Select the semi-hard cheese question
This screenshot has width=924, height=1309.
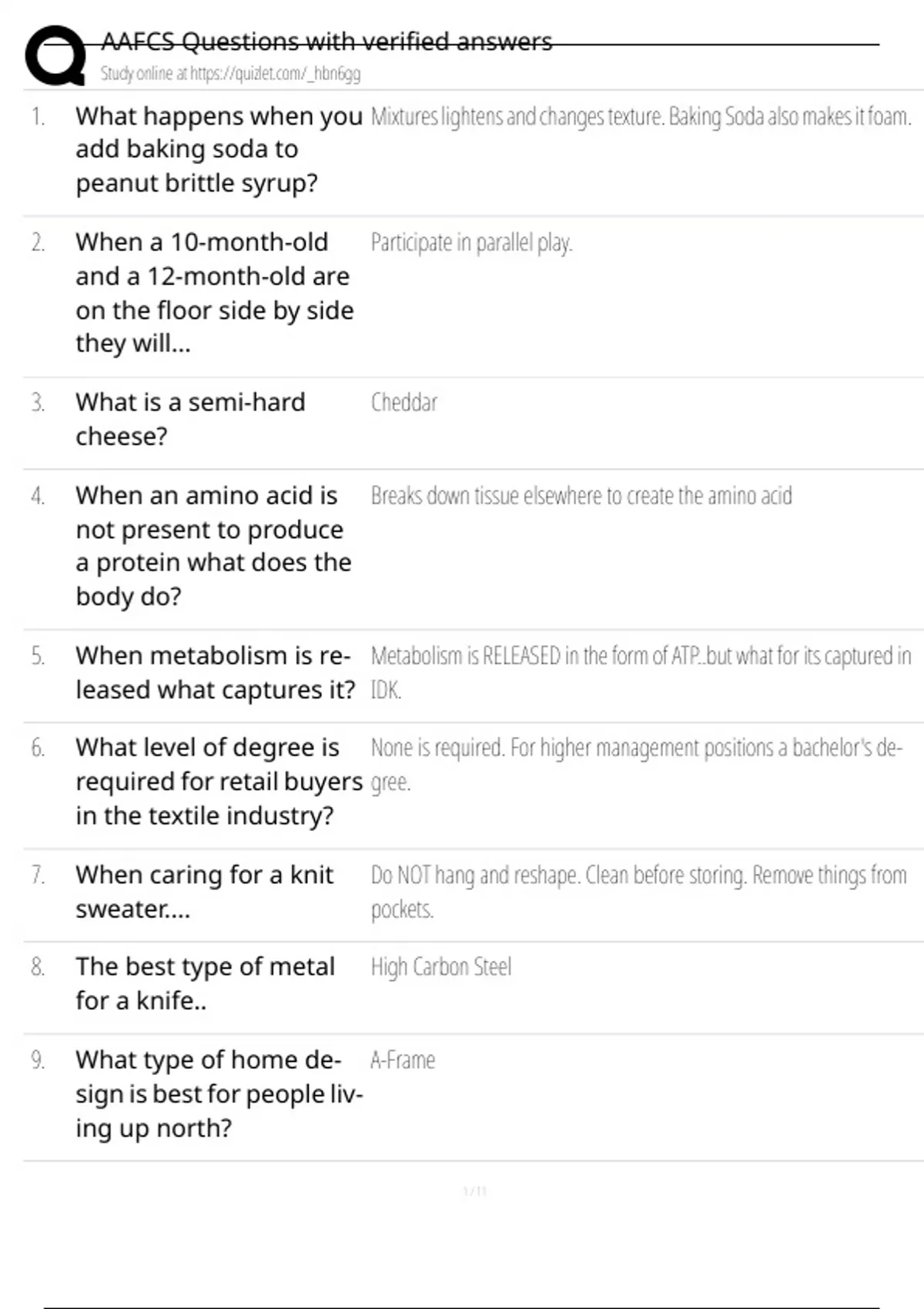190,419
